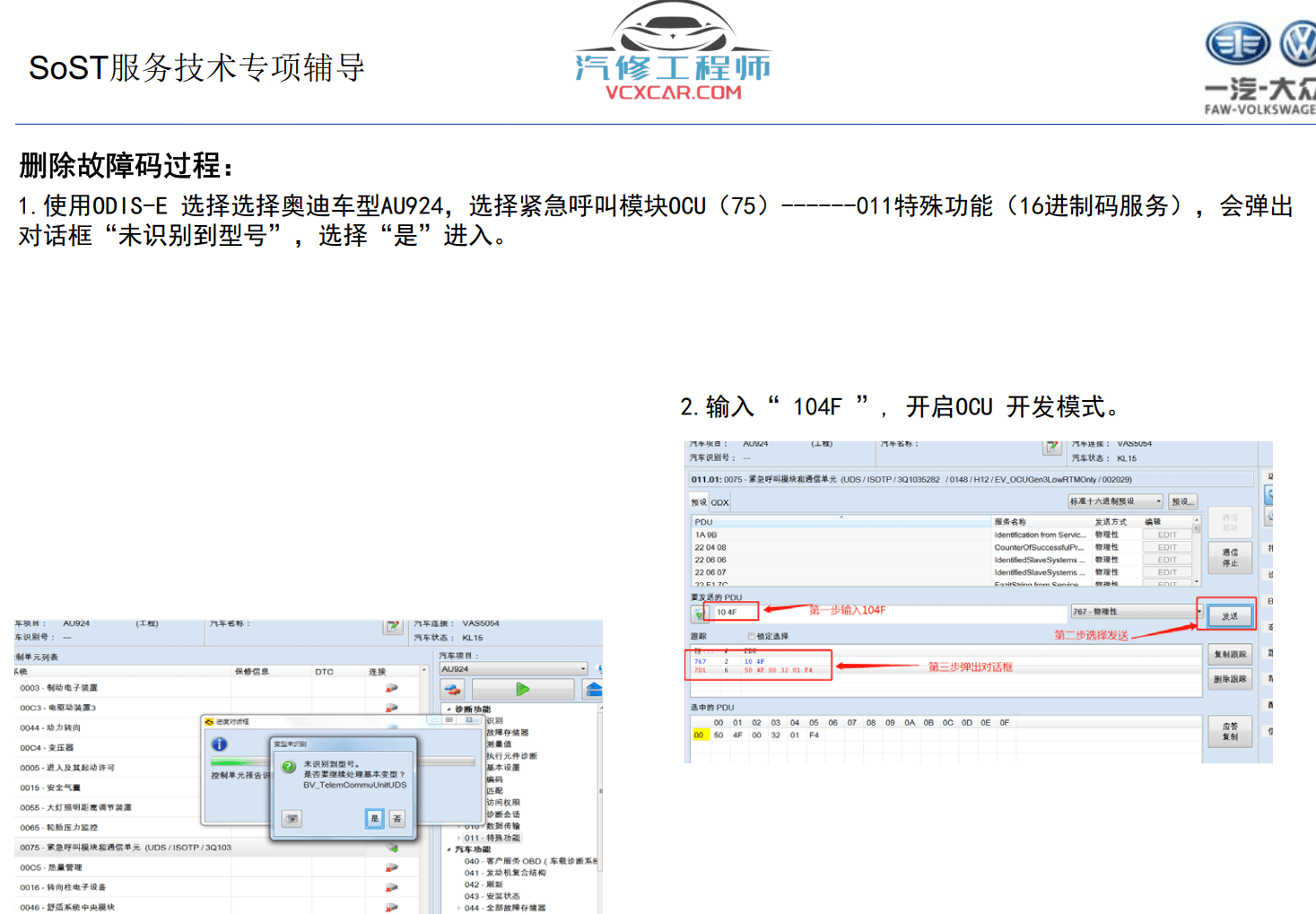Start diagnosis with the green play icon

[x=523, y=689]
